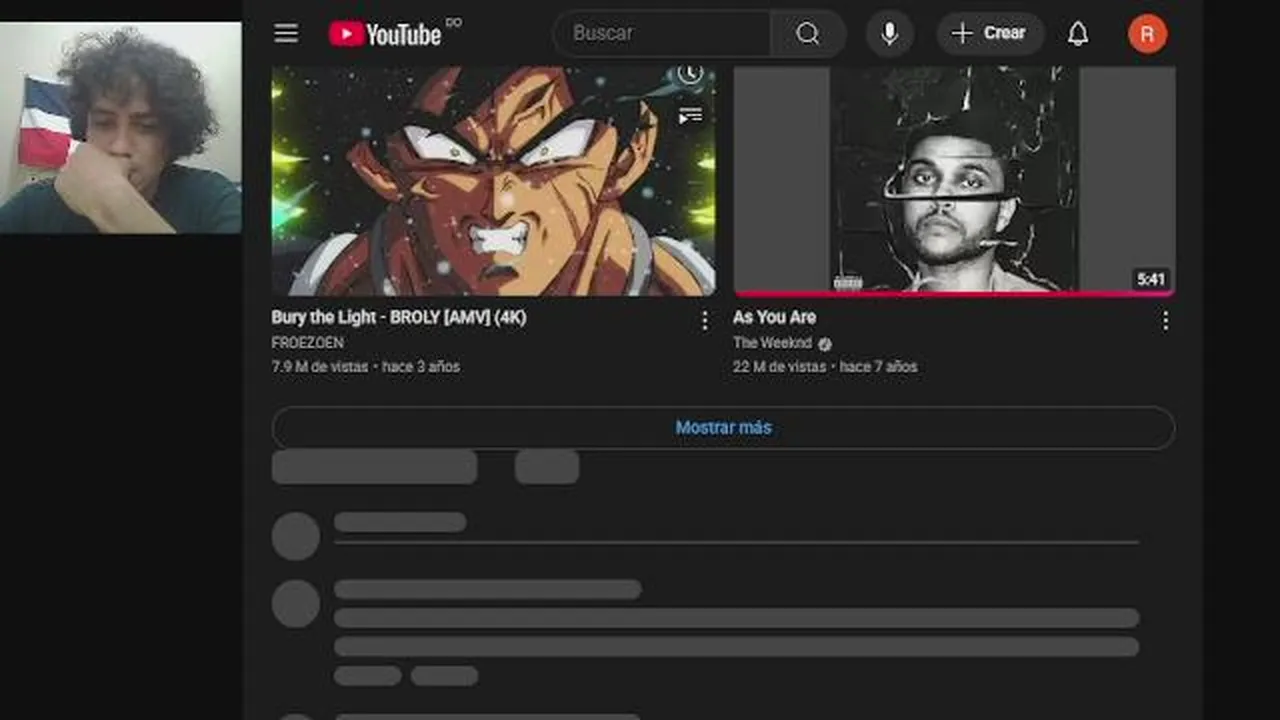Click '7.9 M de vistas' text
Viewport: 1280px width, 720px height.
click(x=319, y=367)
